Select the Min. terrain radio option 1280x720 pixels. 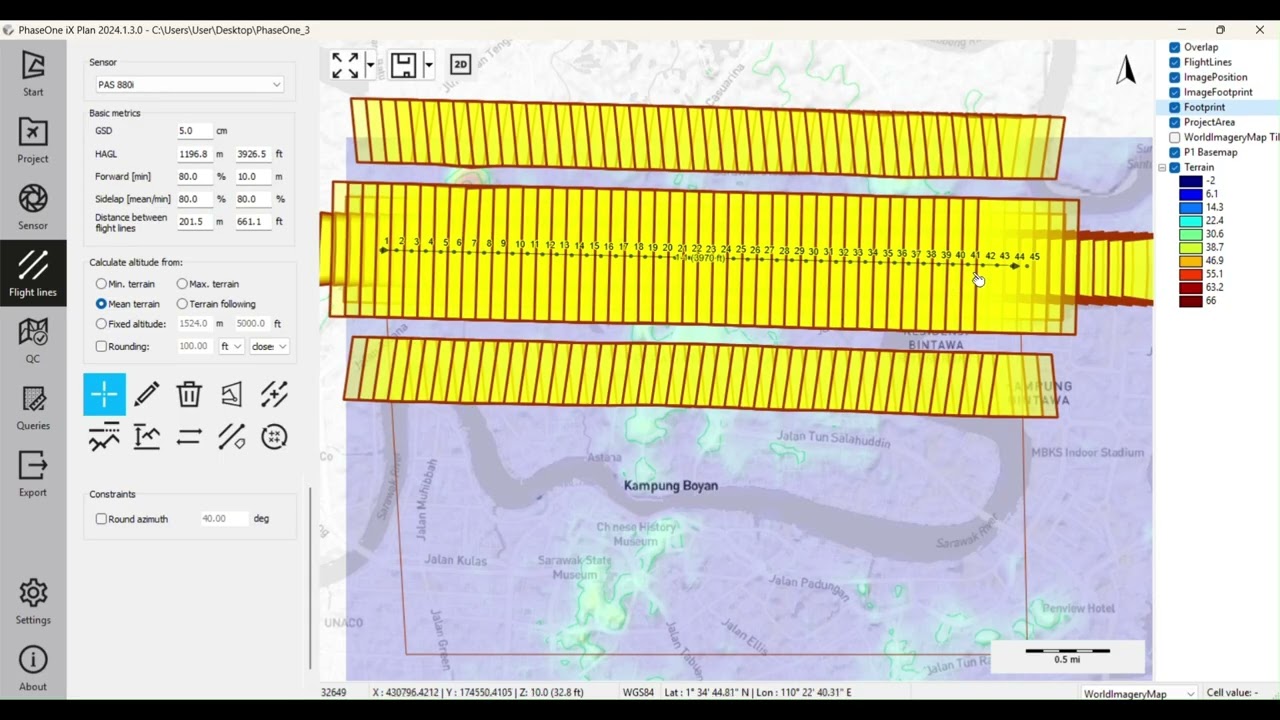(x=101, y=284)
